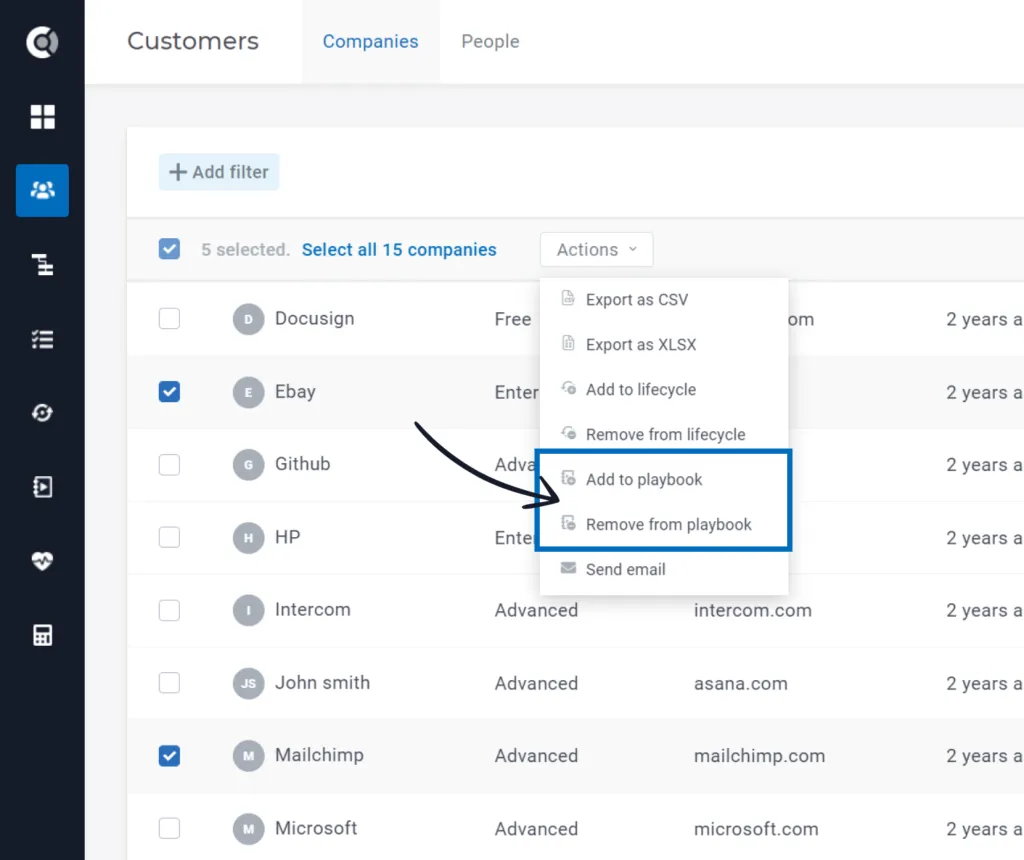Open the health heart icon in sidebar

tap(42, 561)
